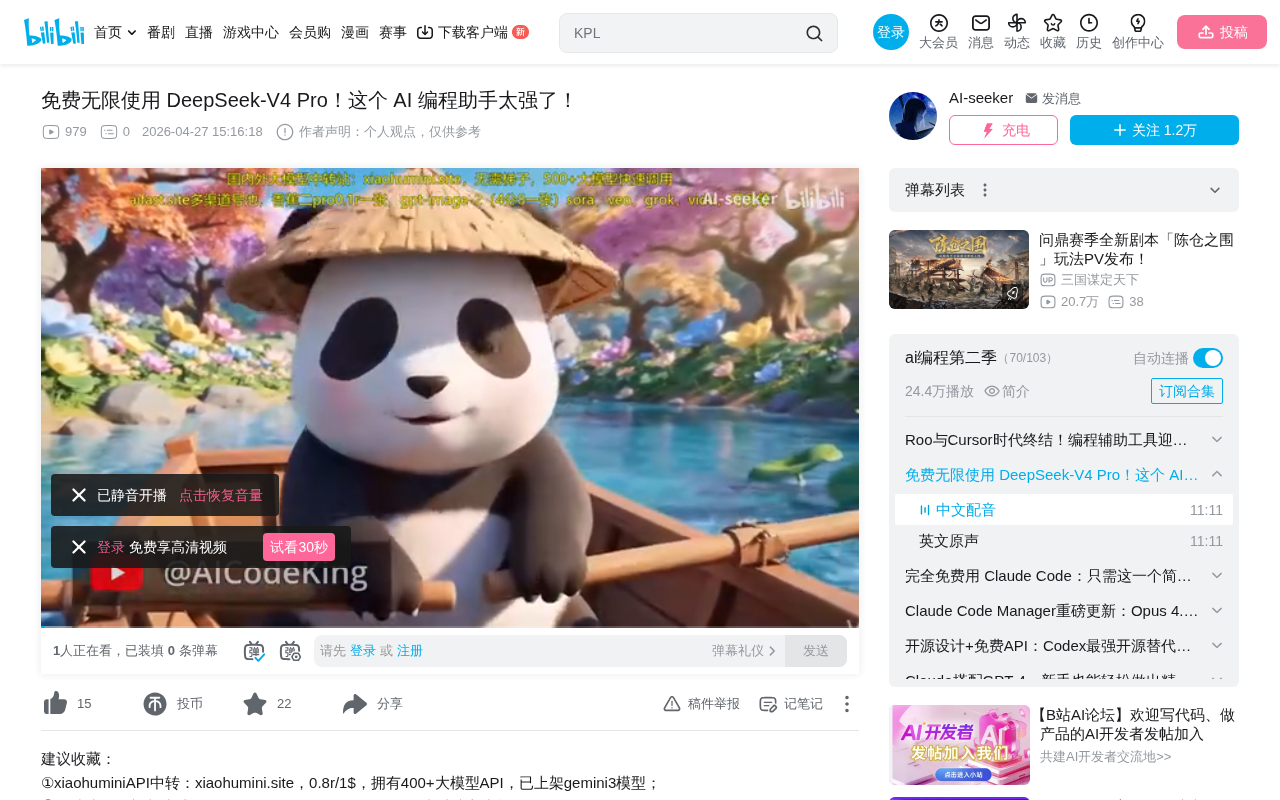Image resolution: width=1280 pixels, height=800 pixels.
Task: Click the 发送 danmaku button
Action: pyautogui.click(x=816, y=651)
